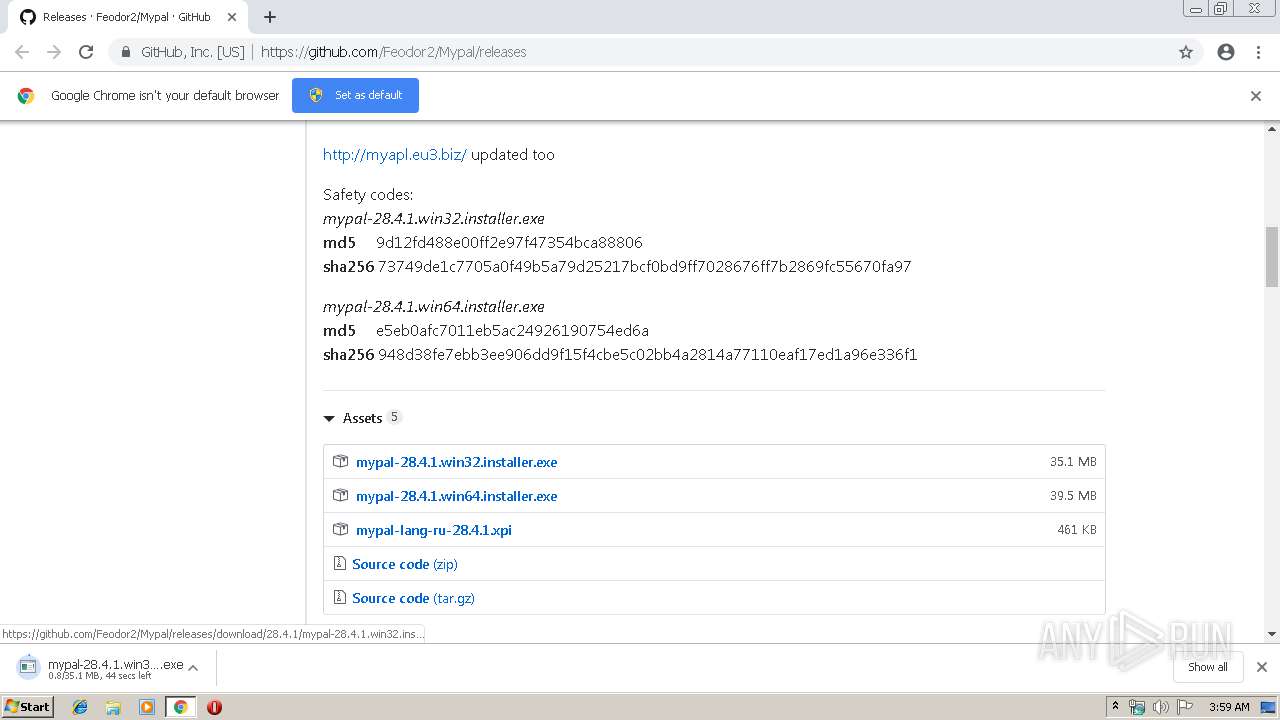Click the 35.1 MB file size

point(1073,462)
